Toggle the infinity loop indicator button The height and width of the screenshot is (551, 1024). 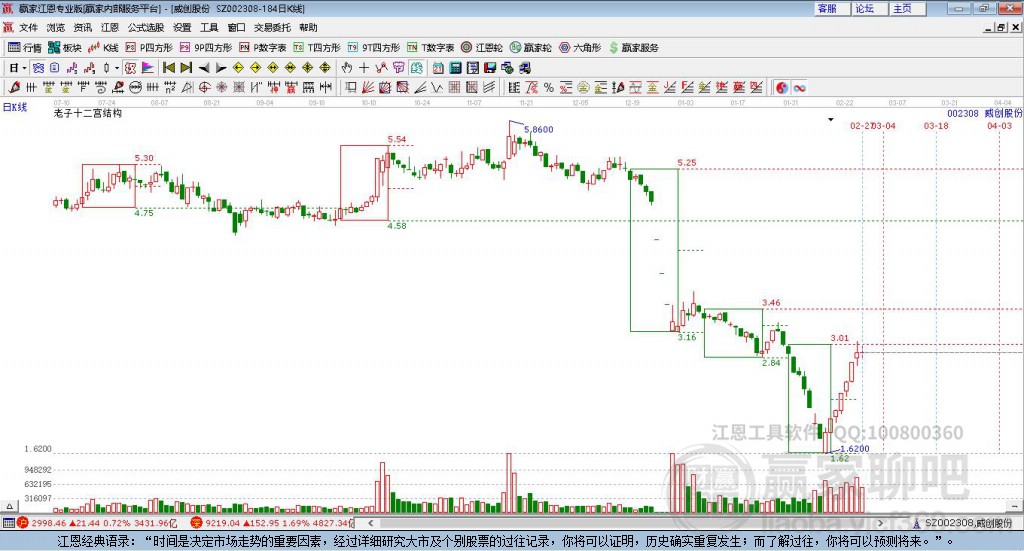pyautogui.click(x=799, y=87)
